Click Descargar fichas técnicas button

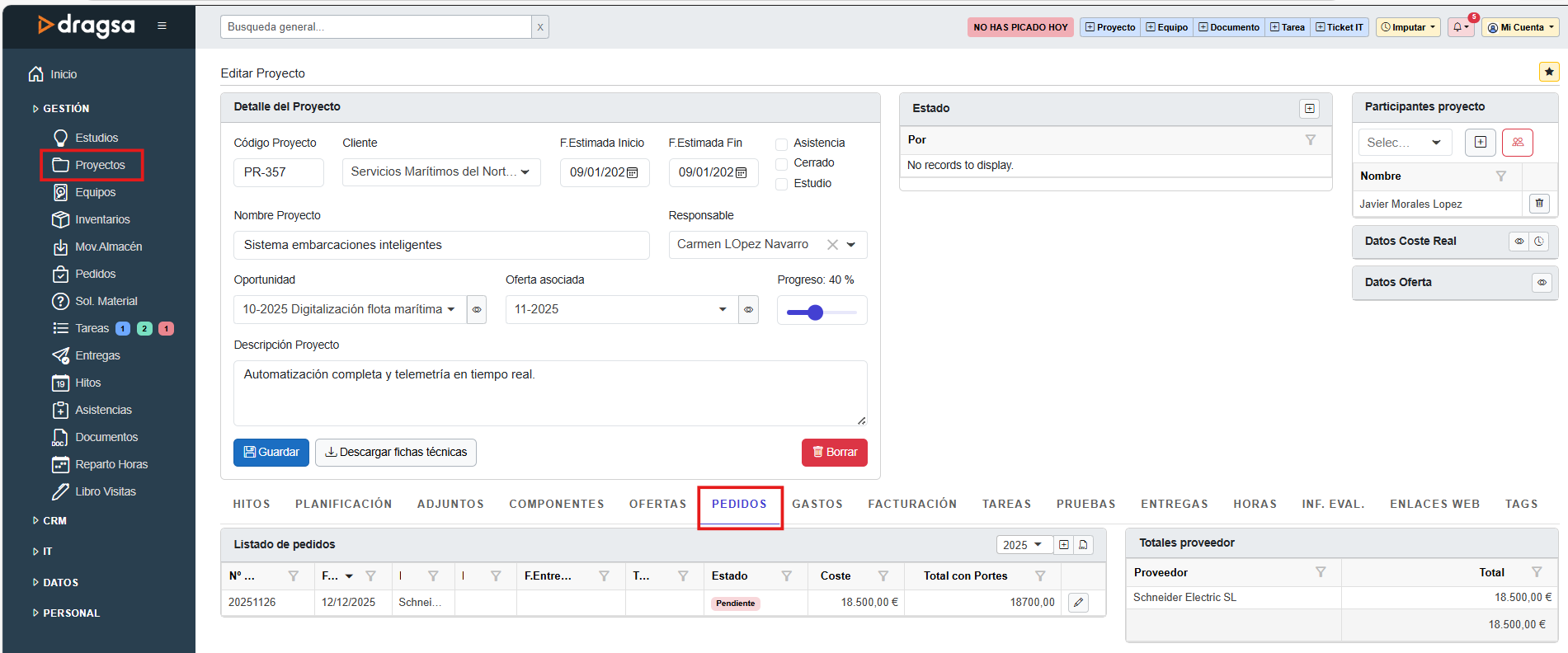coord(395,453)
